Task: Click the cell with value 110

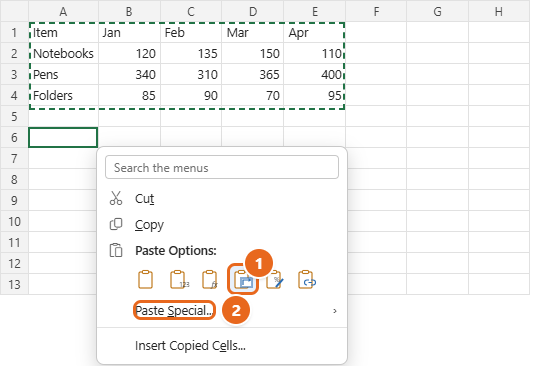Action: pos(315,54)
